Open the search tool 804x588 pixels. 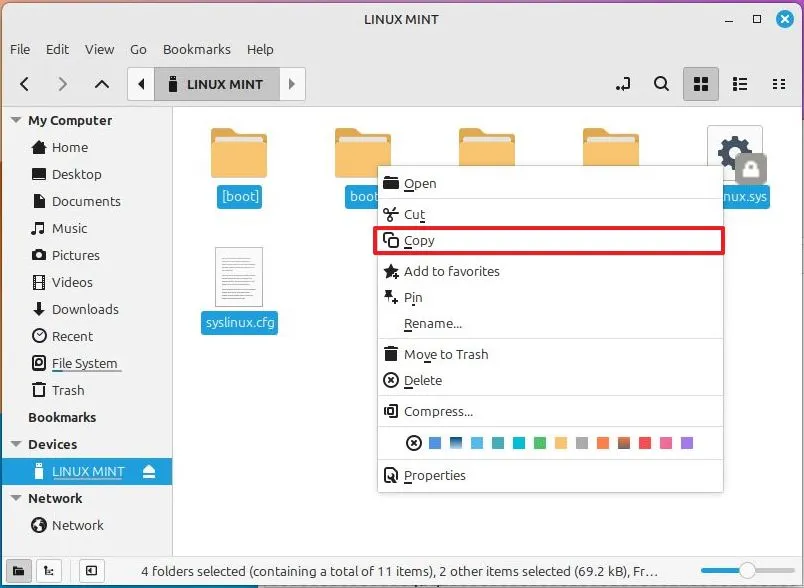[x=661, y=84]
